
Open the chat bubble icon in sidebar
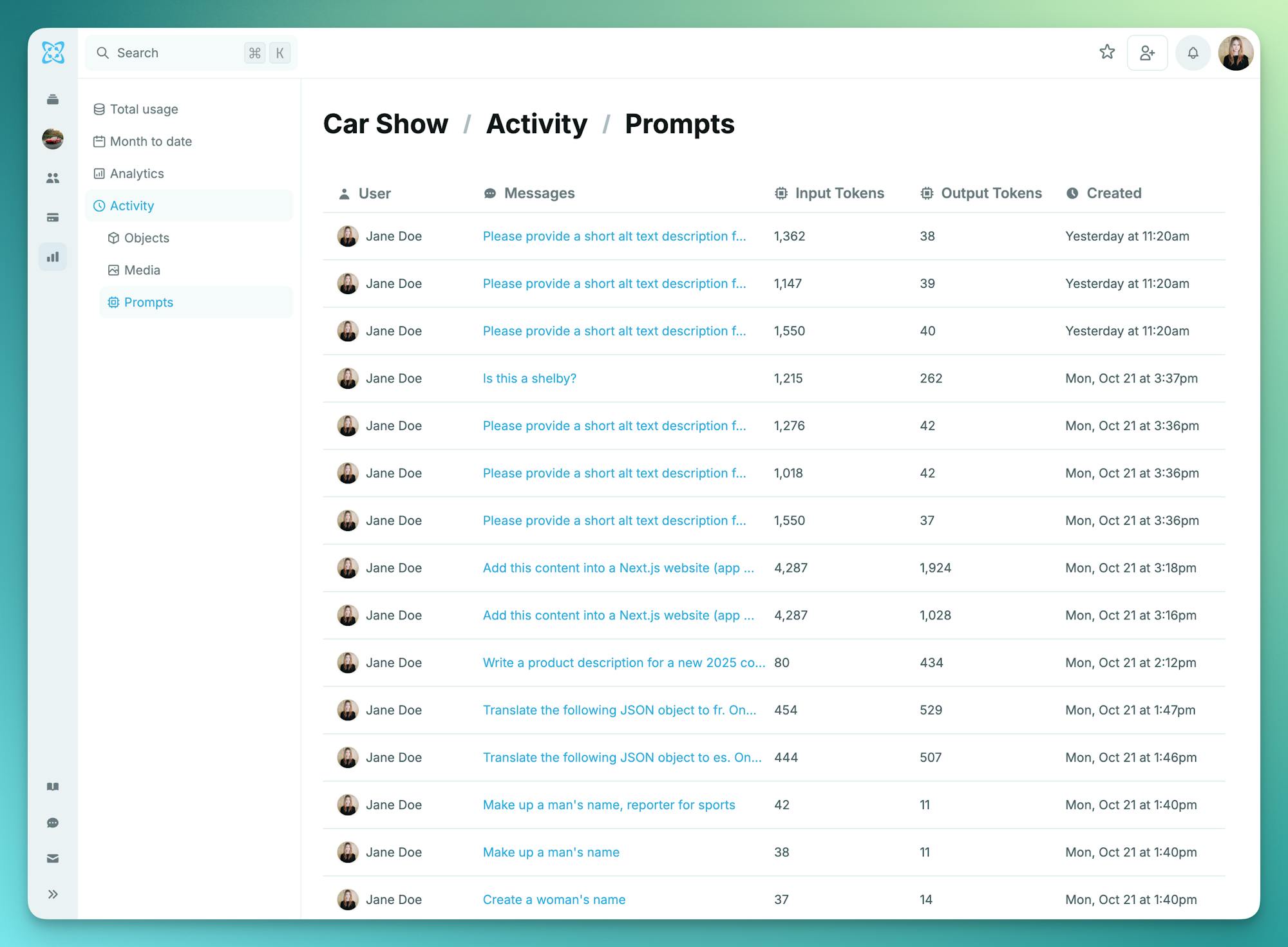click(x=53, y=823)
